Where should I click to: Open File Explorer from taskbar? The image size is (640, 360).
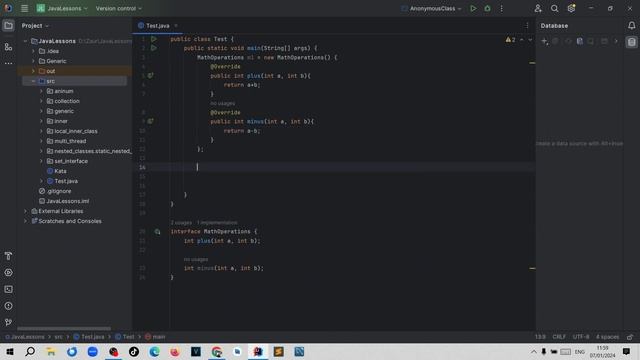pyautogui.click(x=51, y=352)
